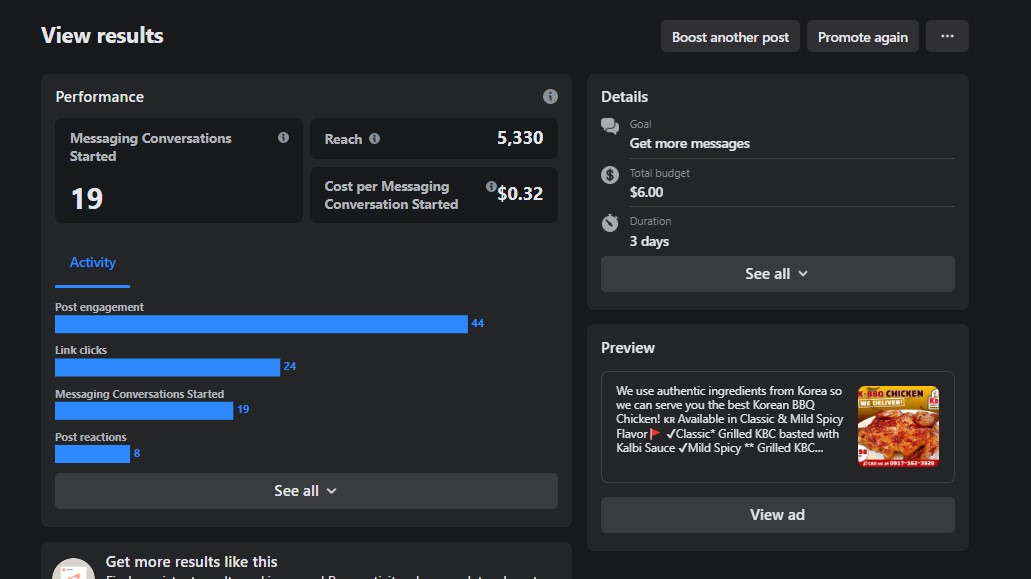1031x579 pixels.
Task: Expand See all under Activity bars
Action: (x=306, y=491)
